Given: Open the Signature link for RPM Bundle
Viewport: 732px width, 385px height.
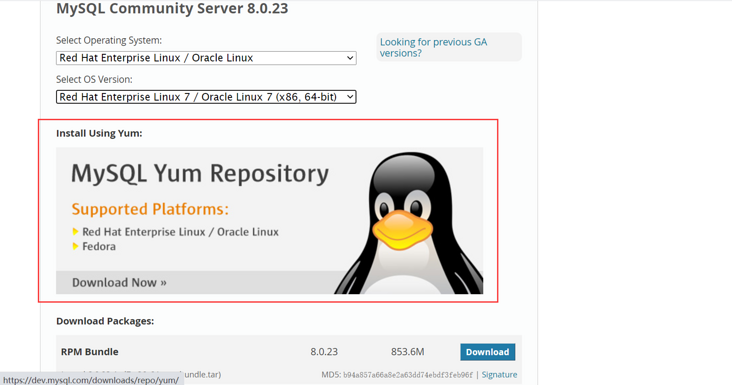Looking at the screenshot, I should (x=499, y=374).
